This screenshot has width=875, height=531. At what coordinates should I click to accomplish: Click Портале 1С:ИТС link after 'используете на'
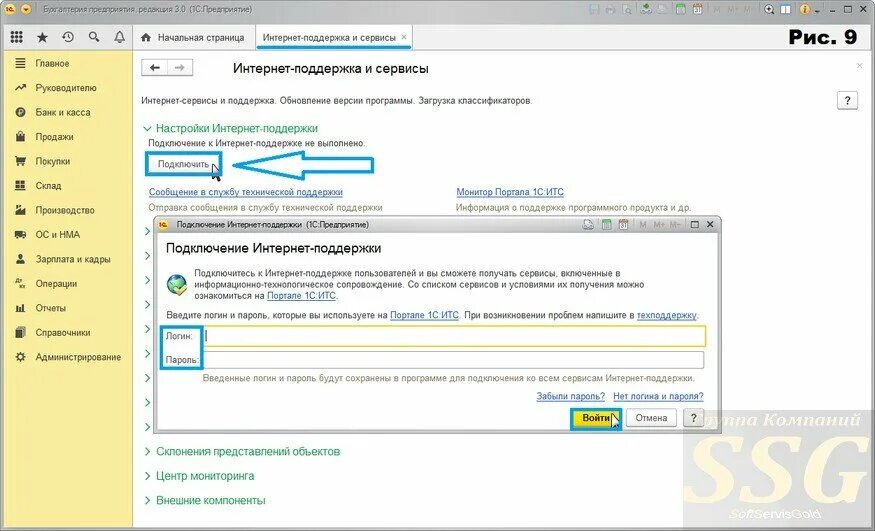tap(424, 315)
